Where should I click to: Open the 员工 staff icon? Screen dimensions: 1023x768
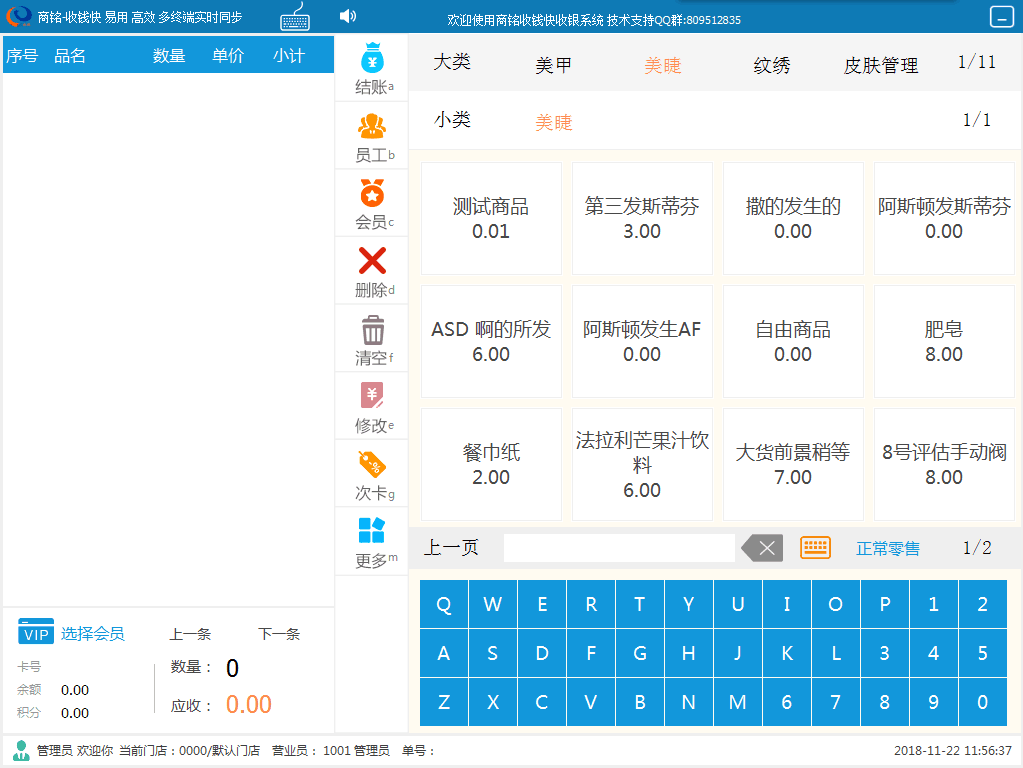(373, 126)
